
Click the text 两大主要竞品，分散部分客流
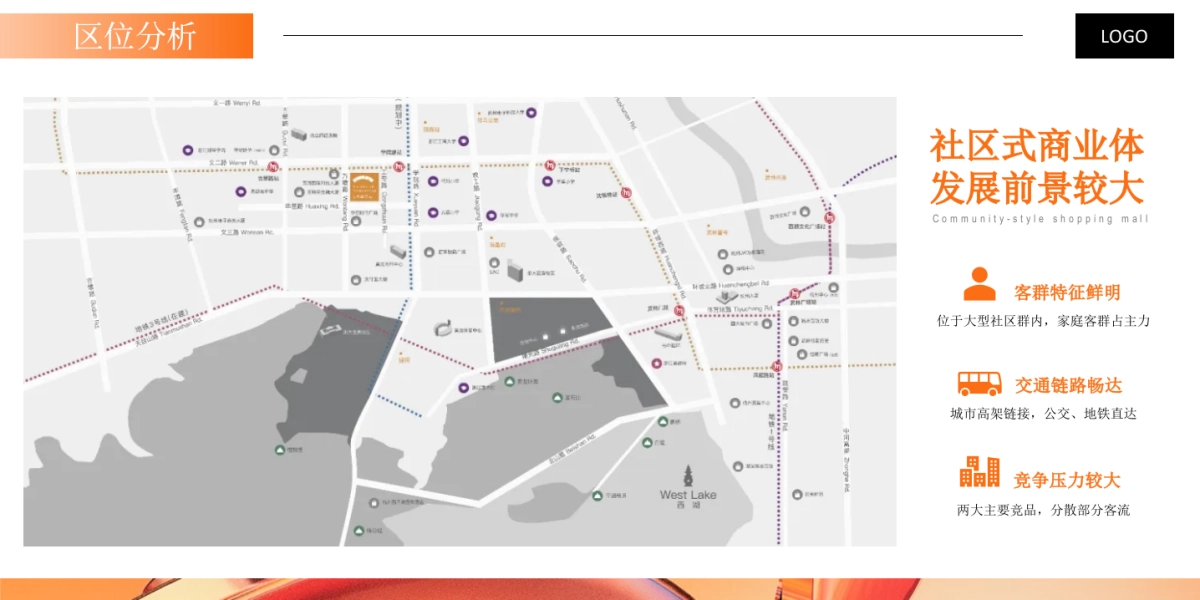pyautogui.click(x=1043, y=510)
